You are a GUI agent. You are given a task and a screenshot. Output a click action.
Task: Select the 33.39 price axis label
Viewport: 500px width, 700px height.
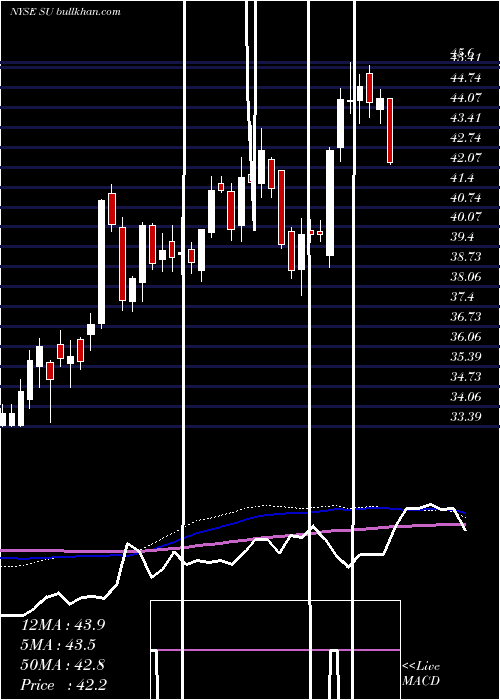466,416
